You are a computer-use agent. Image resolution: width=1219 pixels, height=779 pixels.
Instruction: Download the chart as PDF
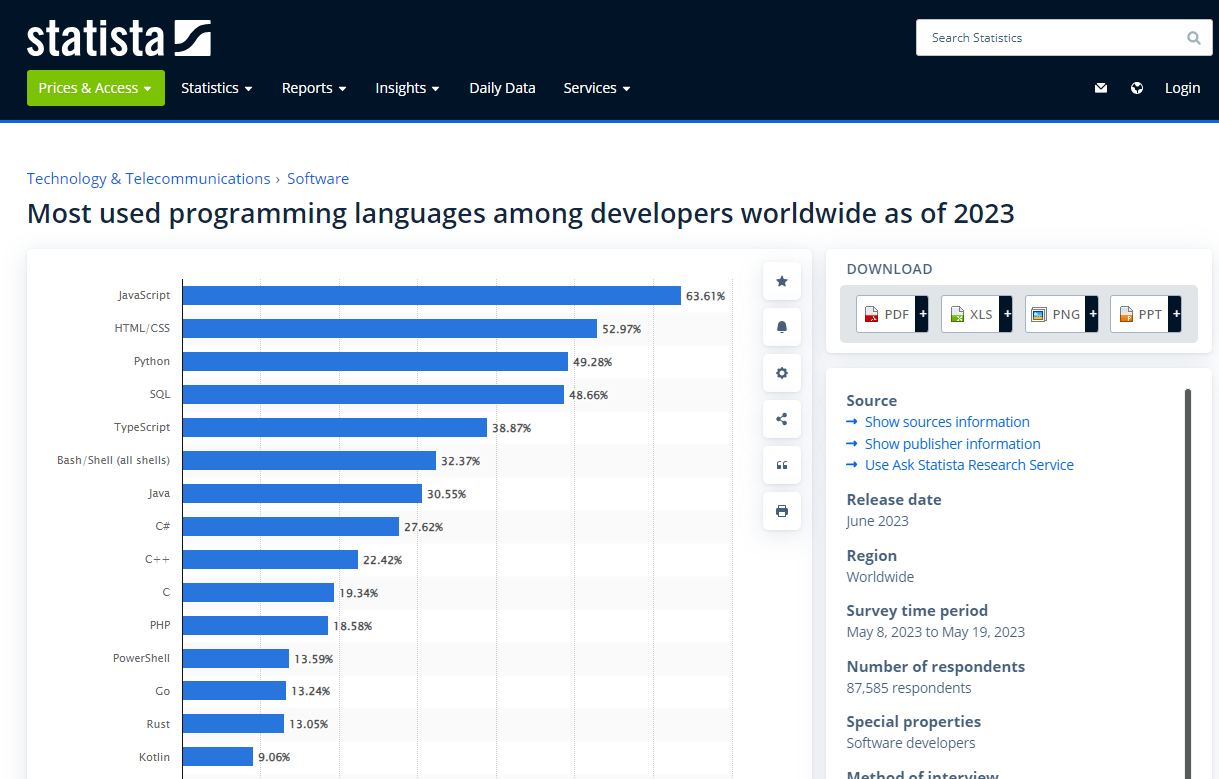[886, 314]
